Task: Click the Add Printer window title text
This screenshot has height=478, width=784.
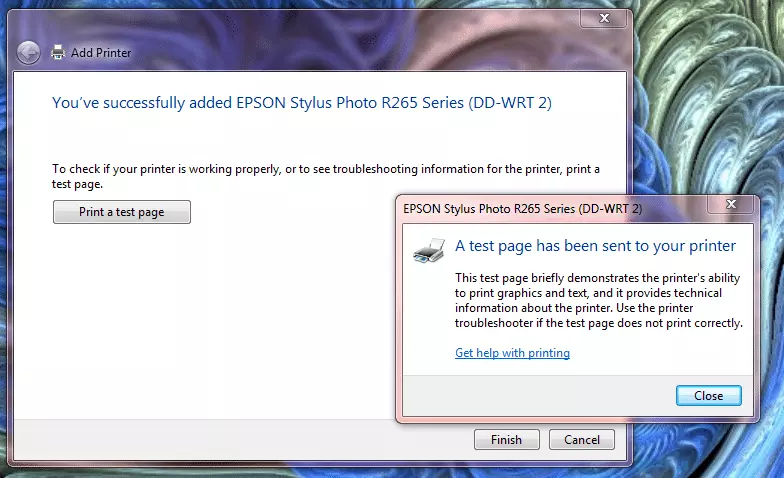Action: tap(101, 52)
